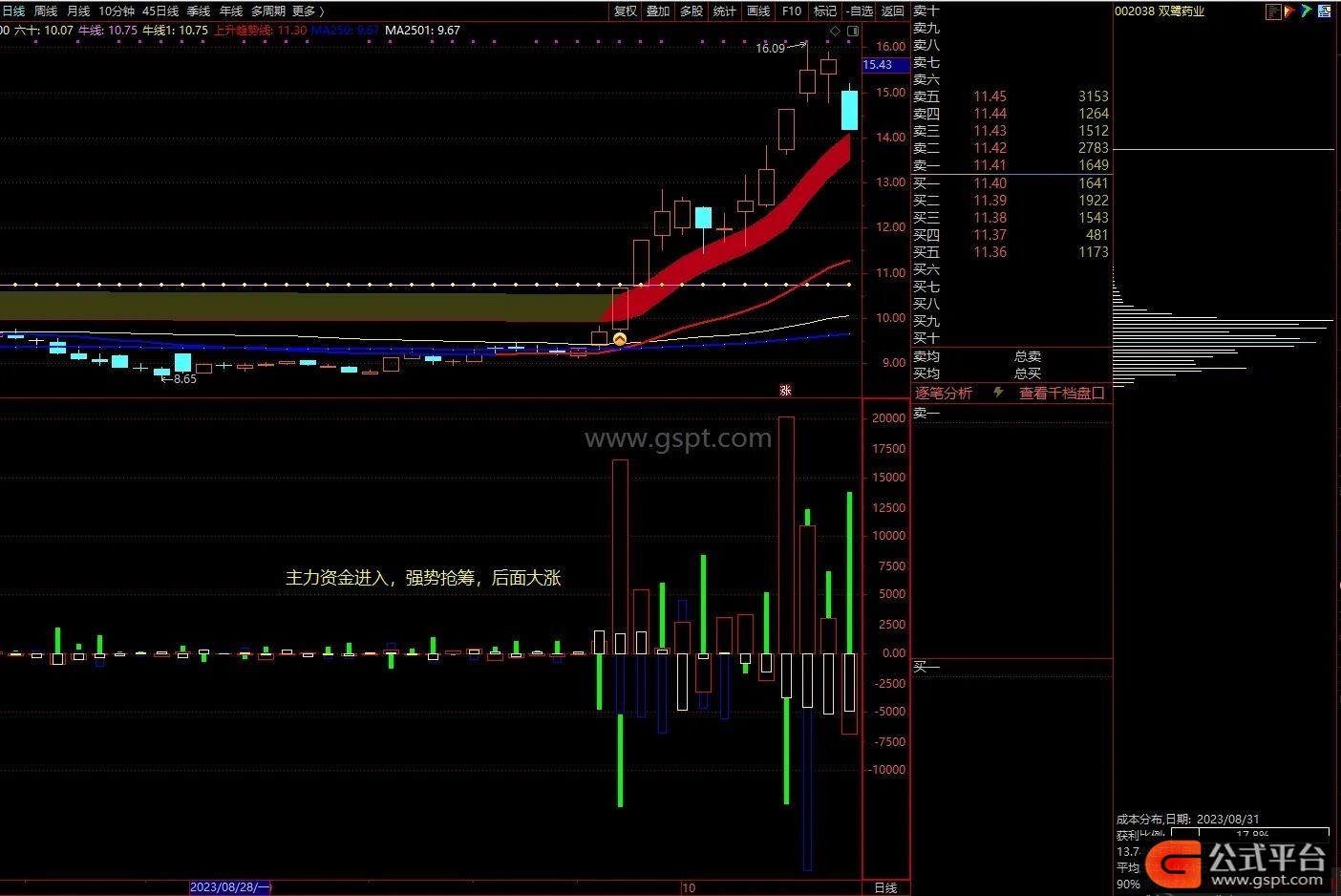Open the 多周期 multi-period view
Screen dimensions: 1341x896
point(268,11)
